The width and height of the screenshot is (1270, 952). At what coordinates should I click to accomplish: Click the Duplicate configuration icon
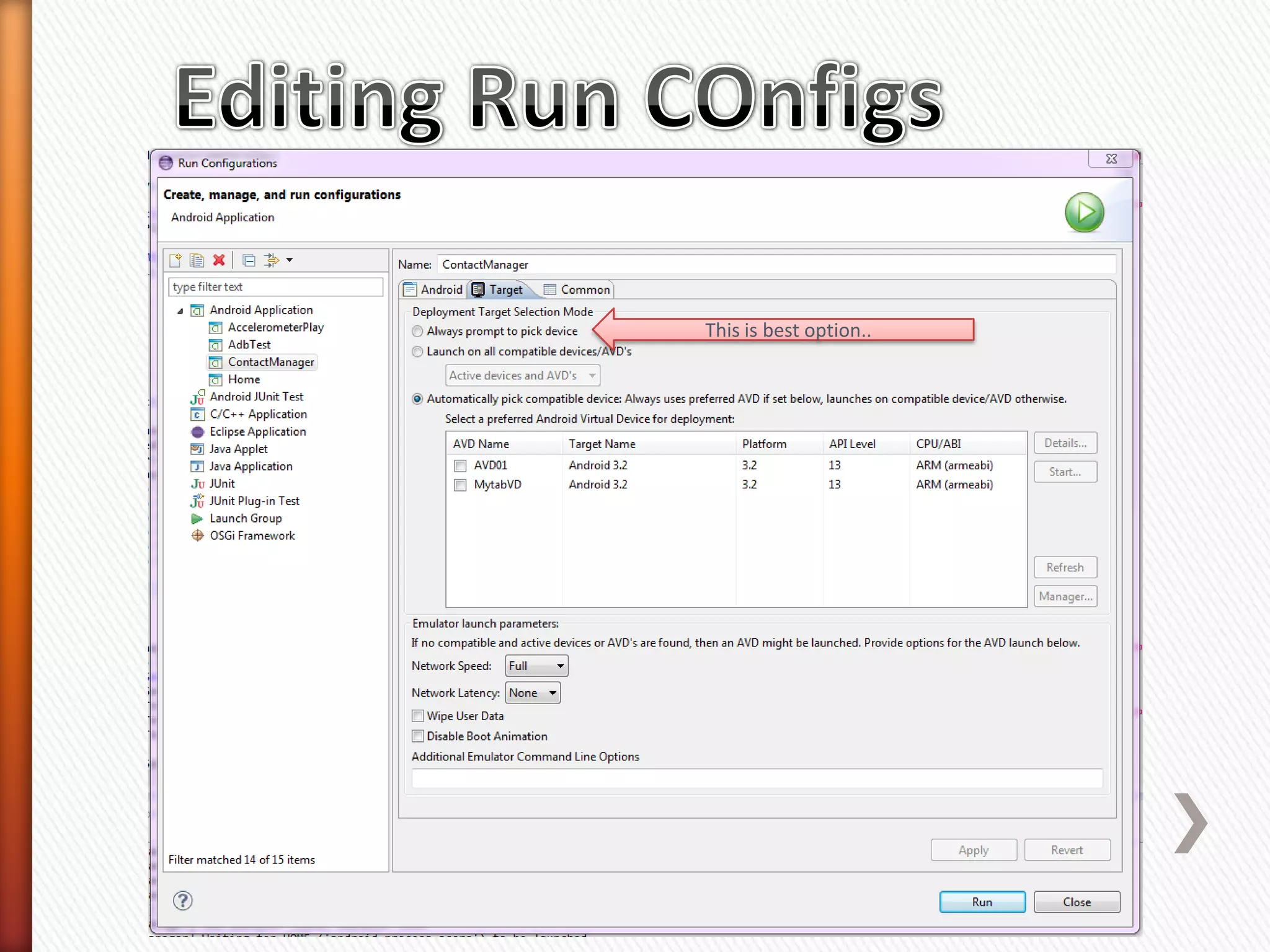pos(197,260)
